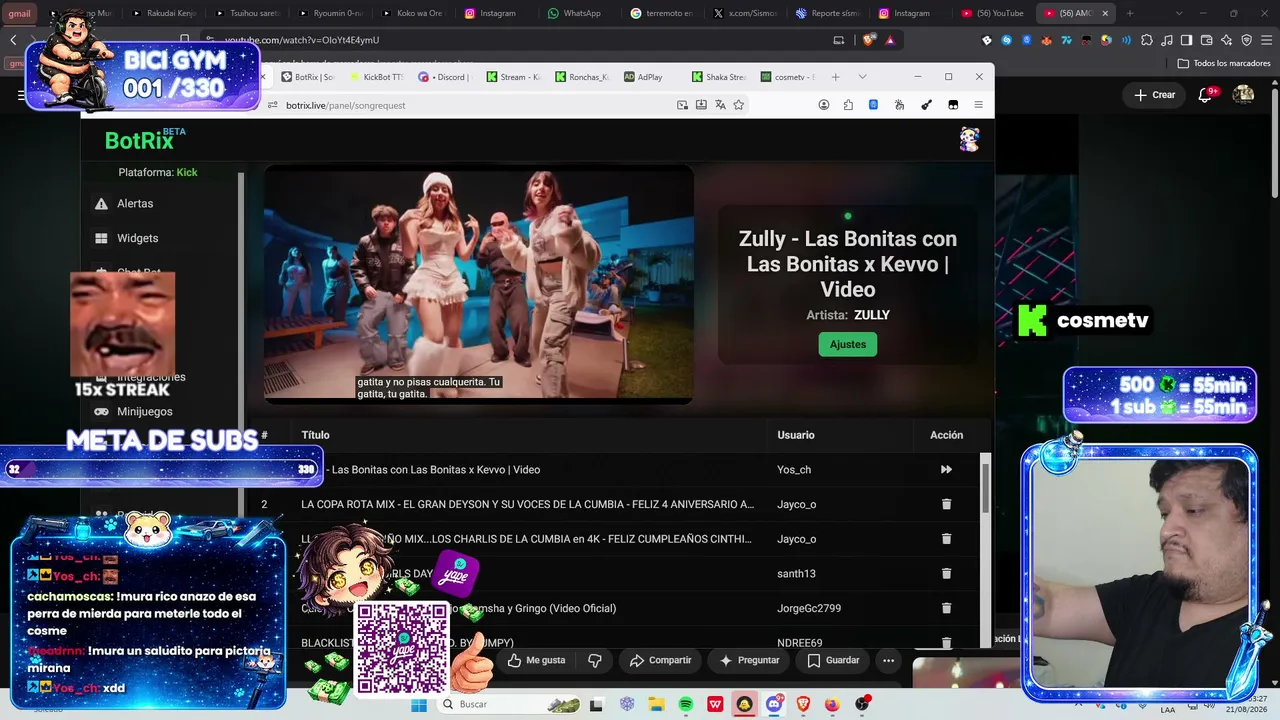Switch to the Stream Kick tab
Image resolution: width=1280 pixels, height=720 pixels.
pyautogui.click(x=513, y=77)
